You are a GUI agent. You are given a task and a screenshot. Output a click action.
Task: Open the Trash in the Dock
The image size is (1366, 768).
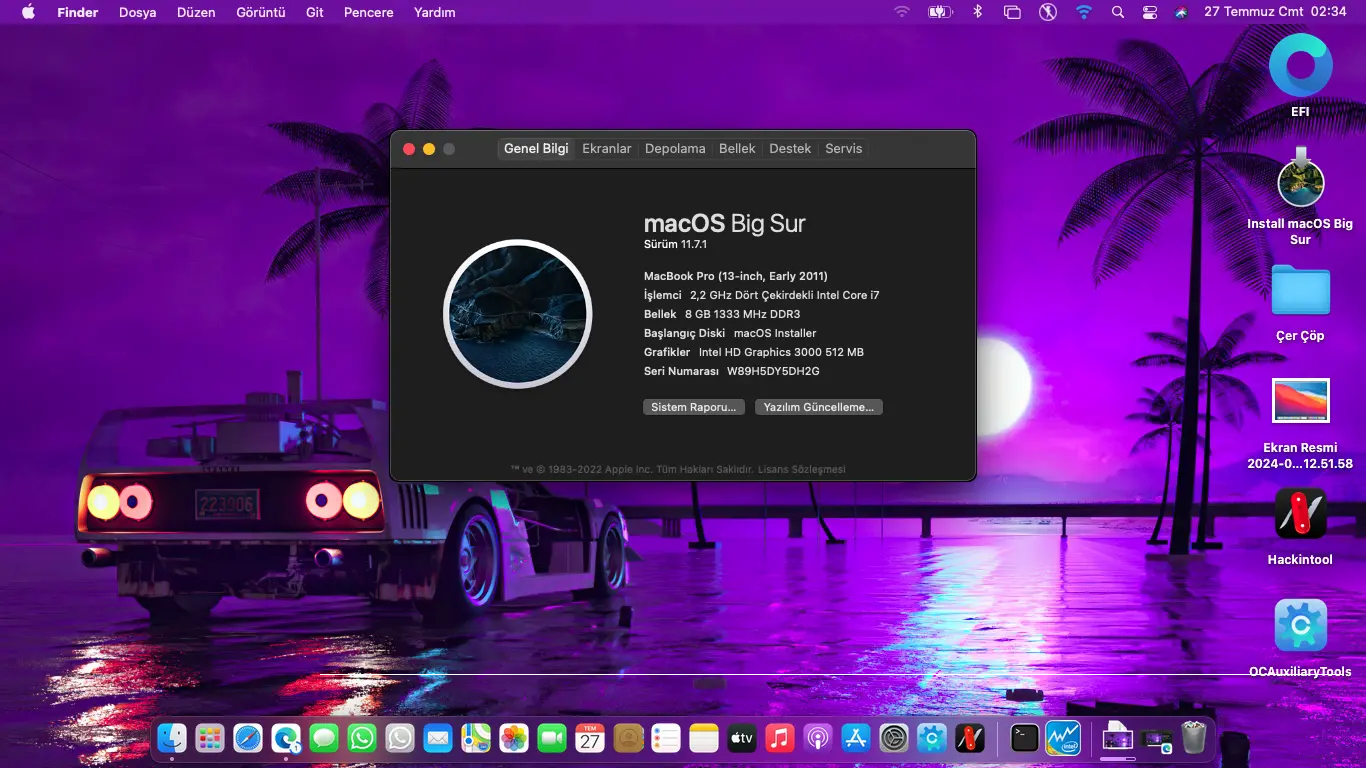coord(1194,738)
